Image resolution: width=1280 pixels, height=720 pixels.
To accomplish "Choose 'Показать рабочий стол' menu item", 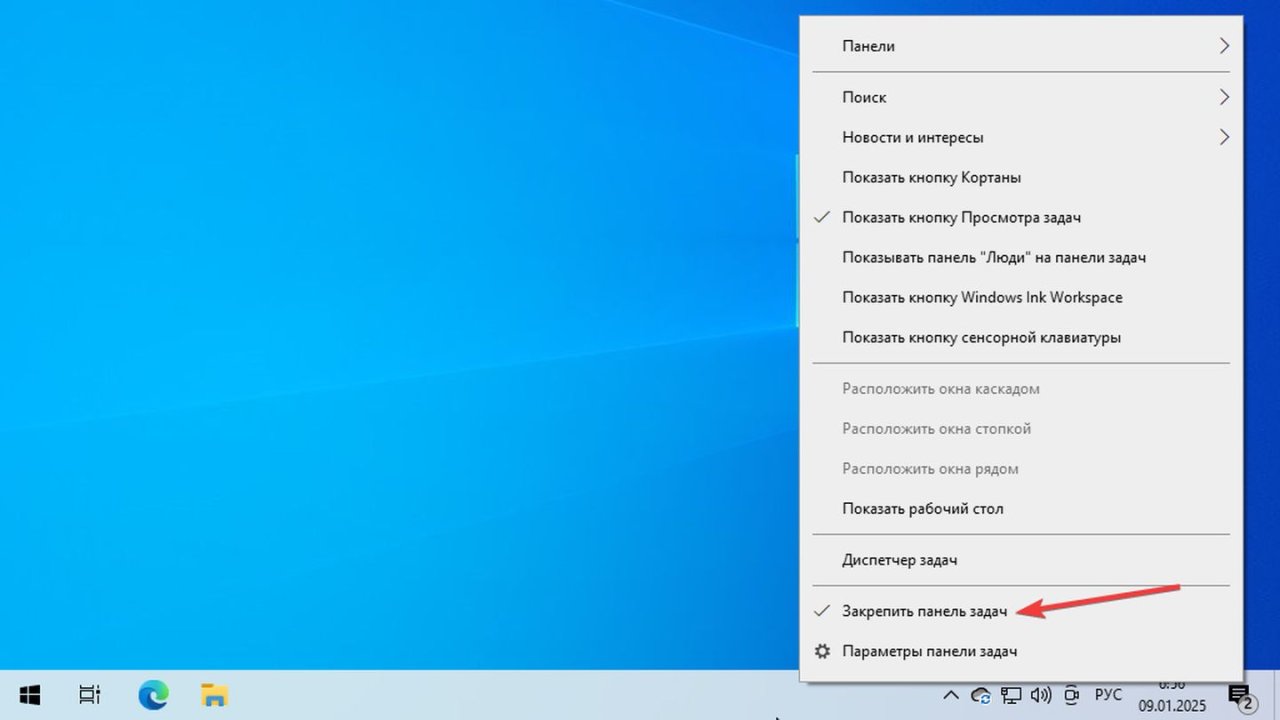I will pyautogui.click(x=922, y=508).
